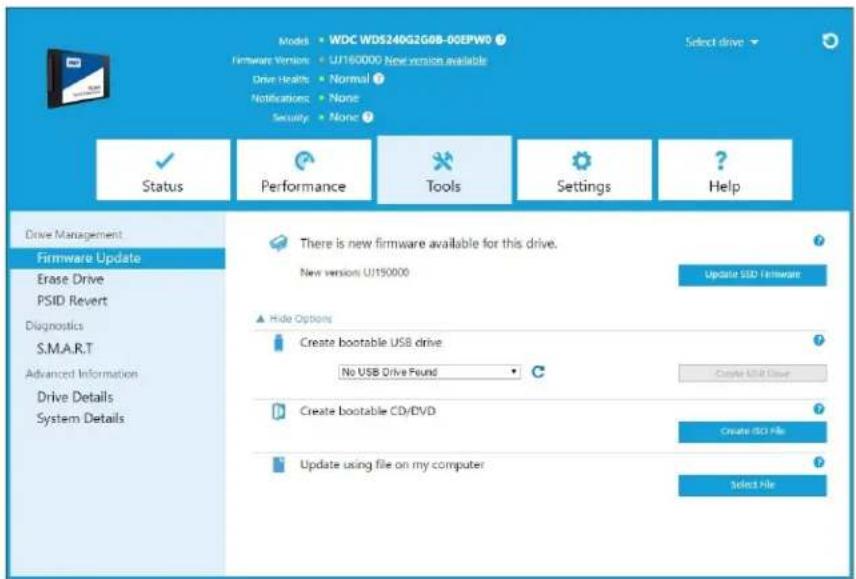Click the question mark icon on the Help tab

[x=721, y=160]
